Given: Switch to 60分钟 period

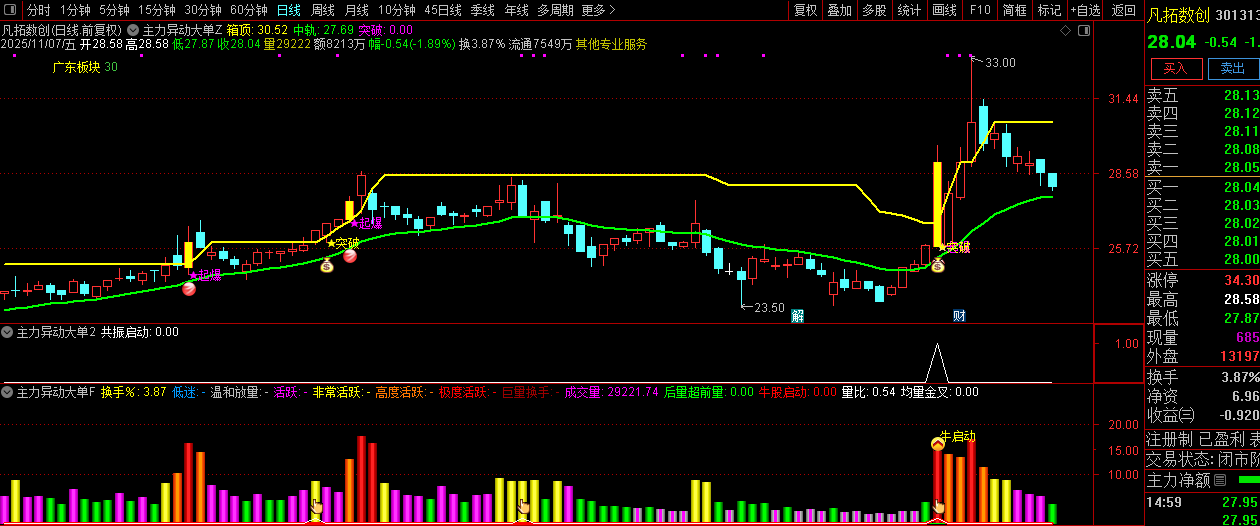Looking at the screenshot, I should tap(249, 10).
